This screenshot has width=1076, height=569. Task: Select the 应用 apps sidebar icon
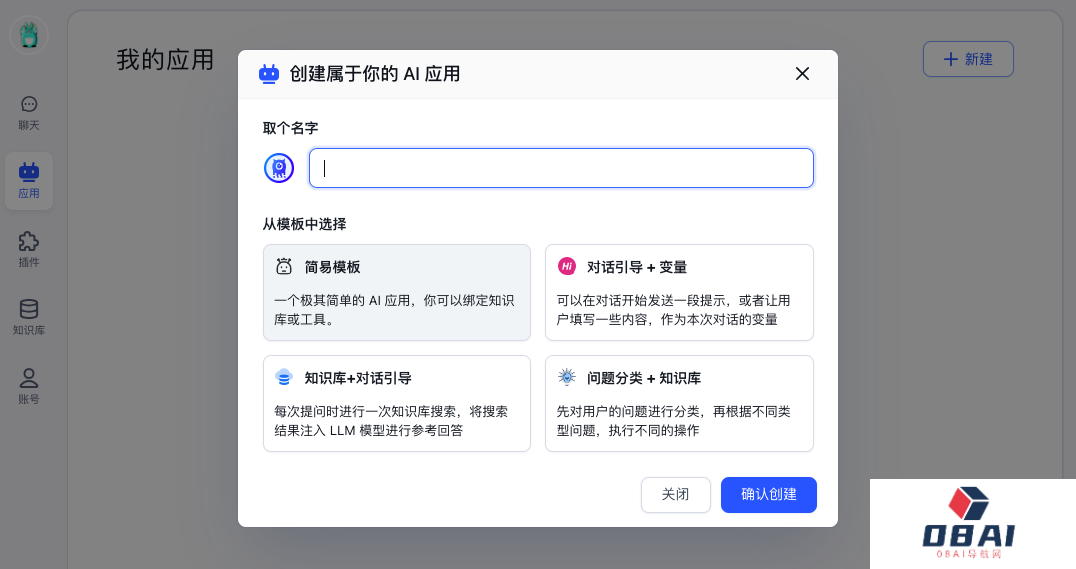coord(29,181)
